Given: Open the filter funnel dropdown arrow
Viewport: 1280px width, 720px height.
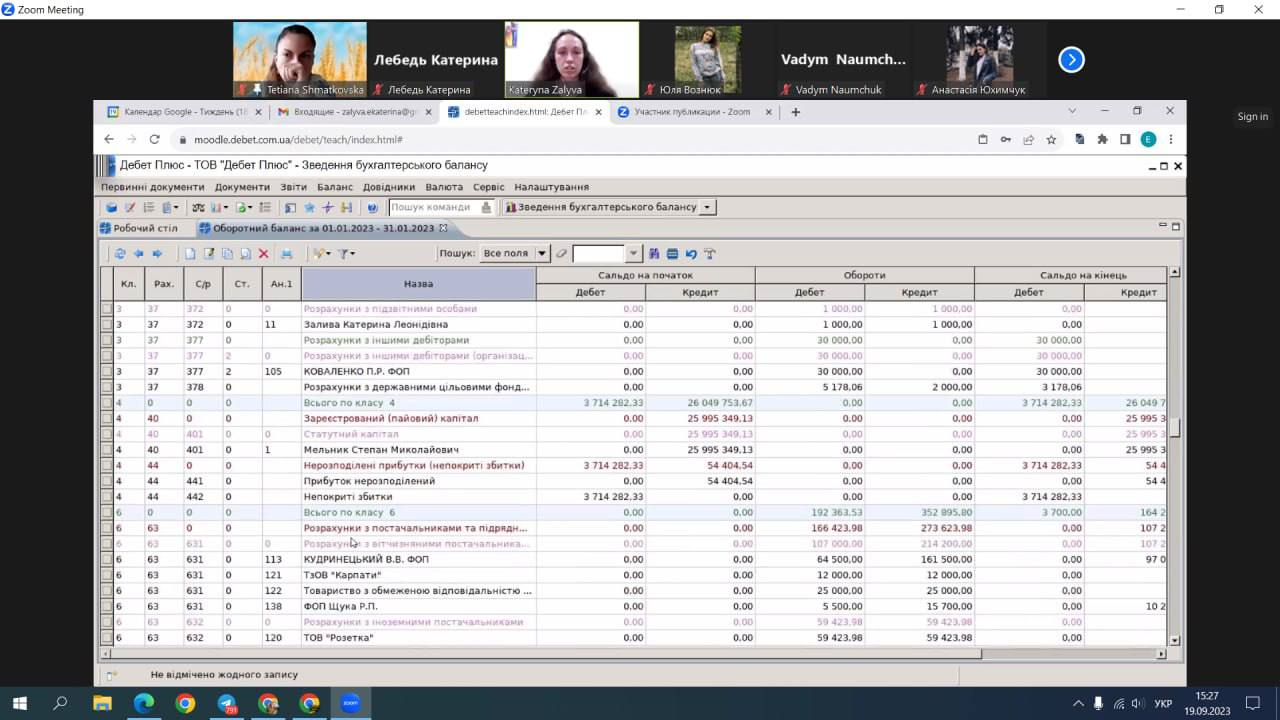Looking at the screenshot, I should (352, 254).
